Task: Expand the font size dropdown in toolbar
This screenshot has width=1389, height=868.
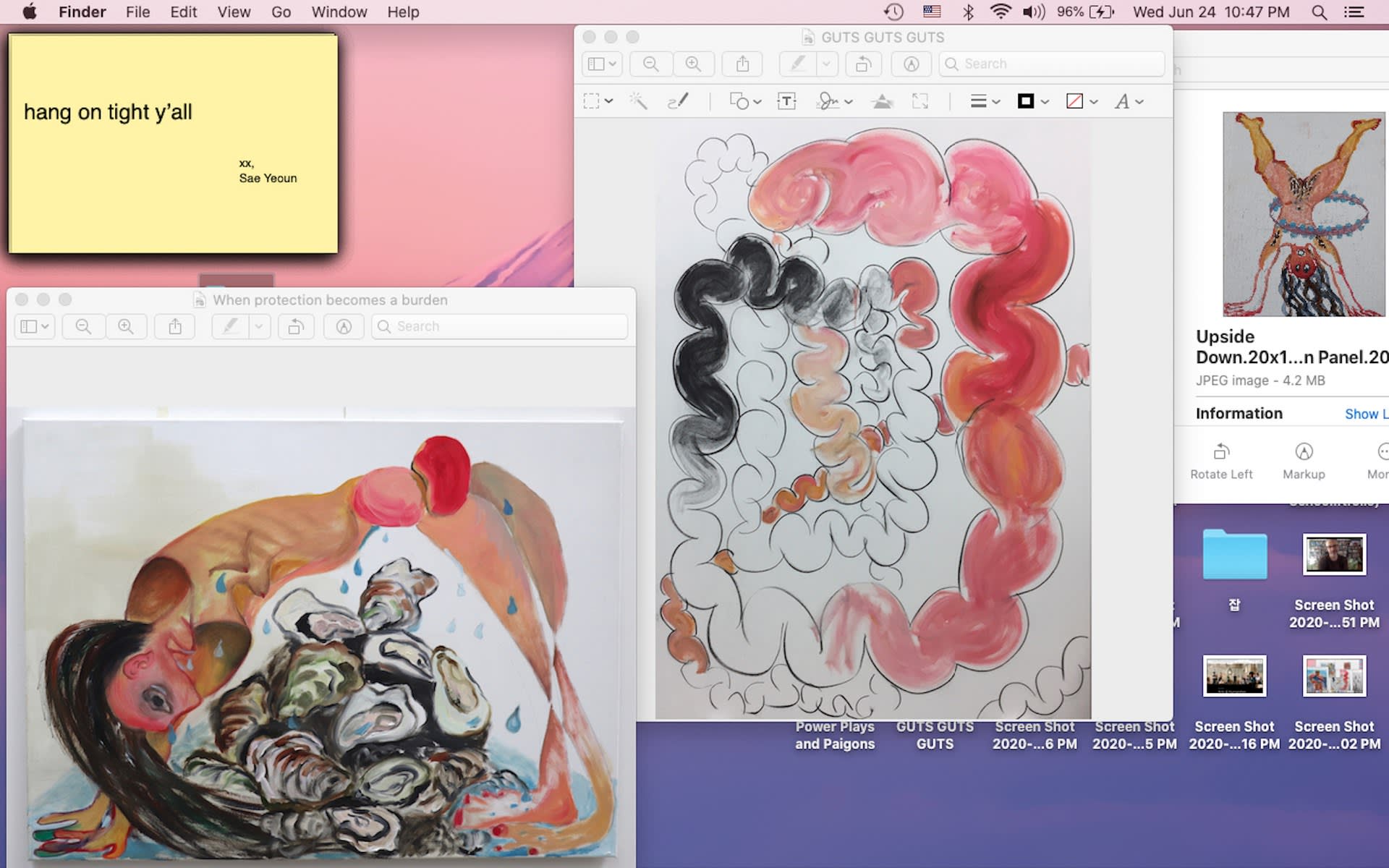Action: point(1139,100)
